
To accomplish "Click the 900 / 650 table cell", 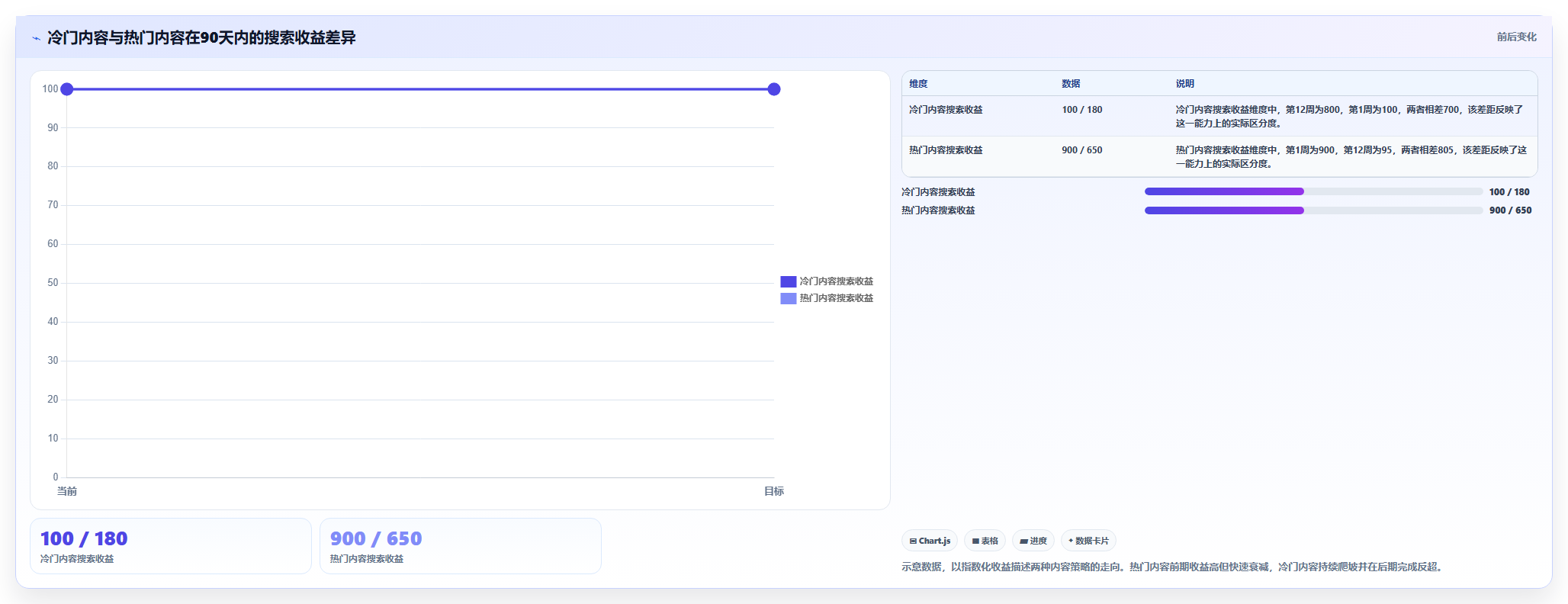I will (x=1081, y=150).
